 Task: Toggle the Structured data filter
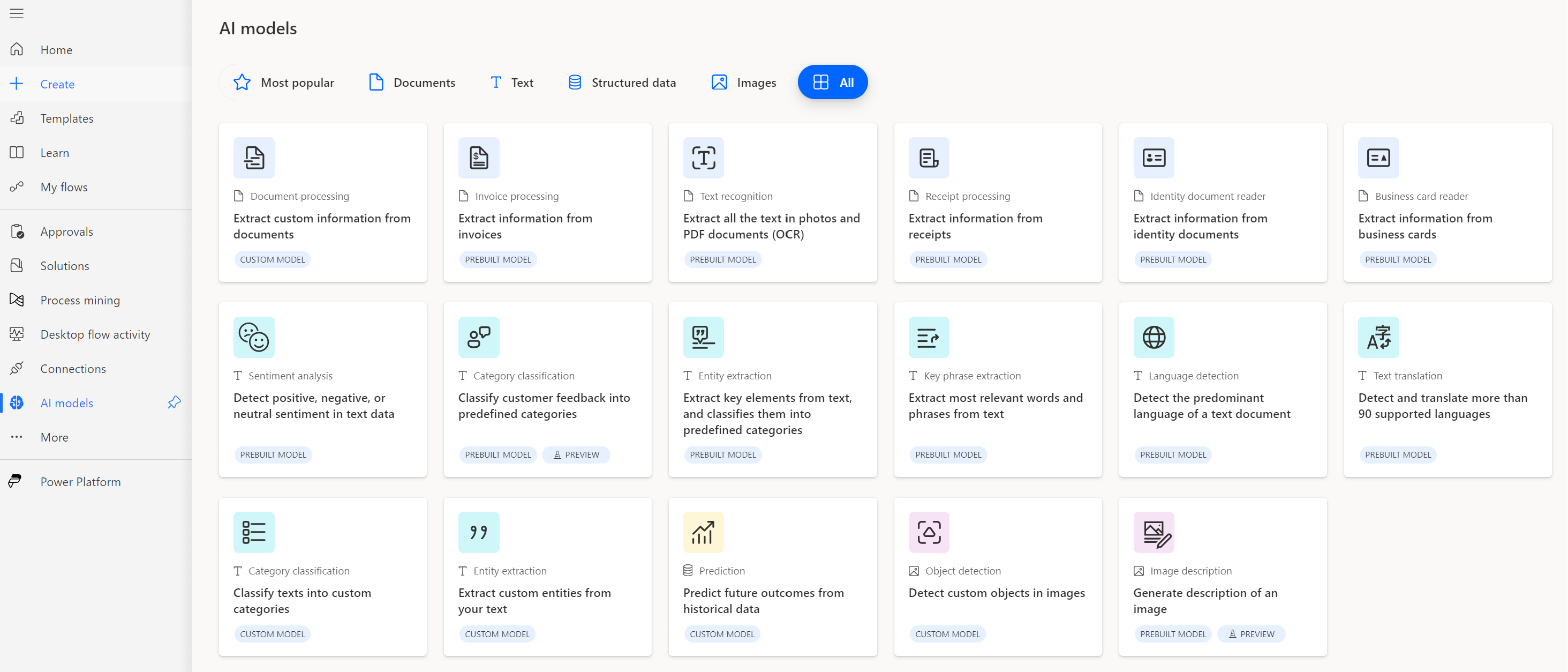pyautogui.click(x=622, y=82)
